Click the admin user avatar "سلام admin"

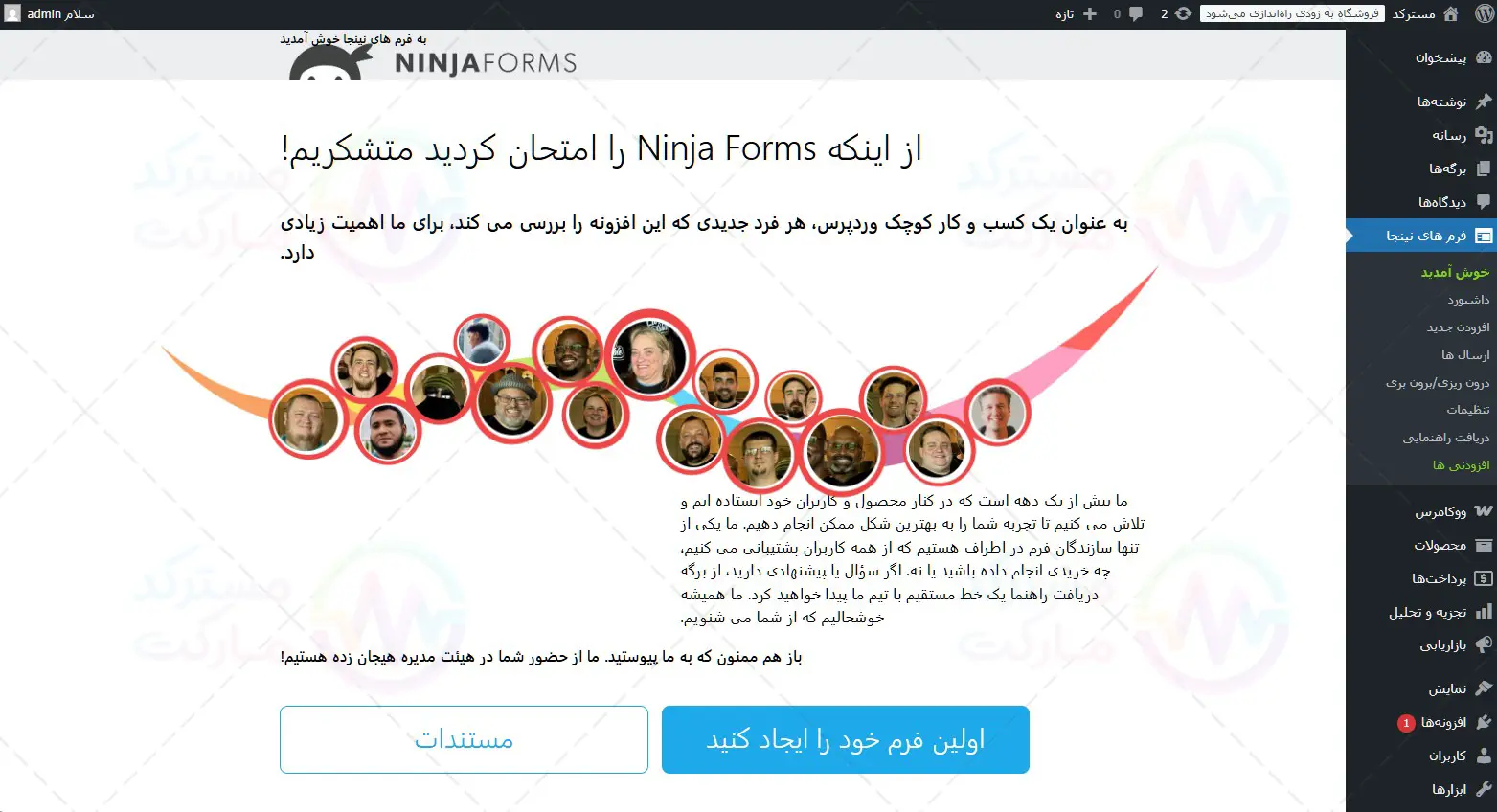coord(50,13)
